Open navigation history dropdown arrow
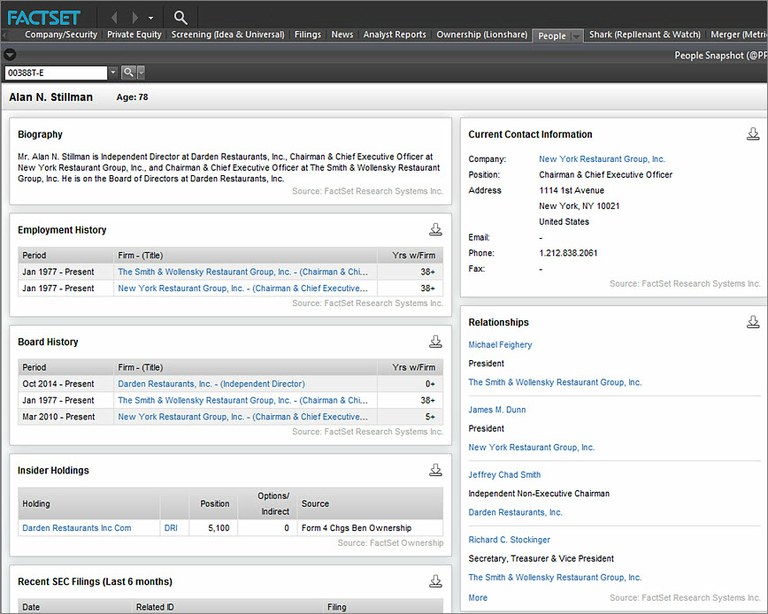 click(151, 18)
